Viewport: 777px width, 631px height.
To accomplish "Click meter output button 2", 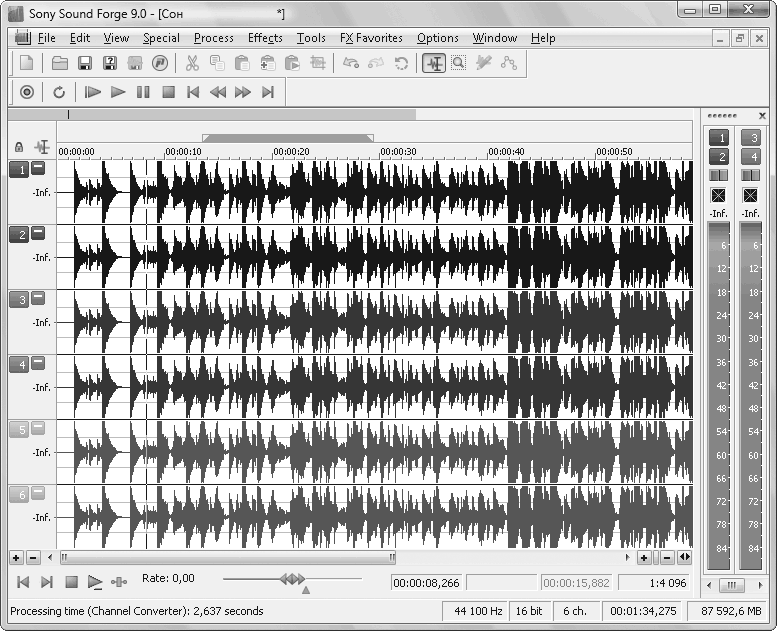I will point(718,156).
